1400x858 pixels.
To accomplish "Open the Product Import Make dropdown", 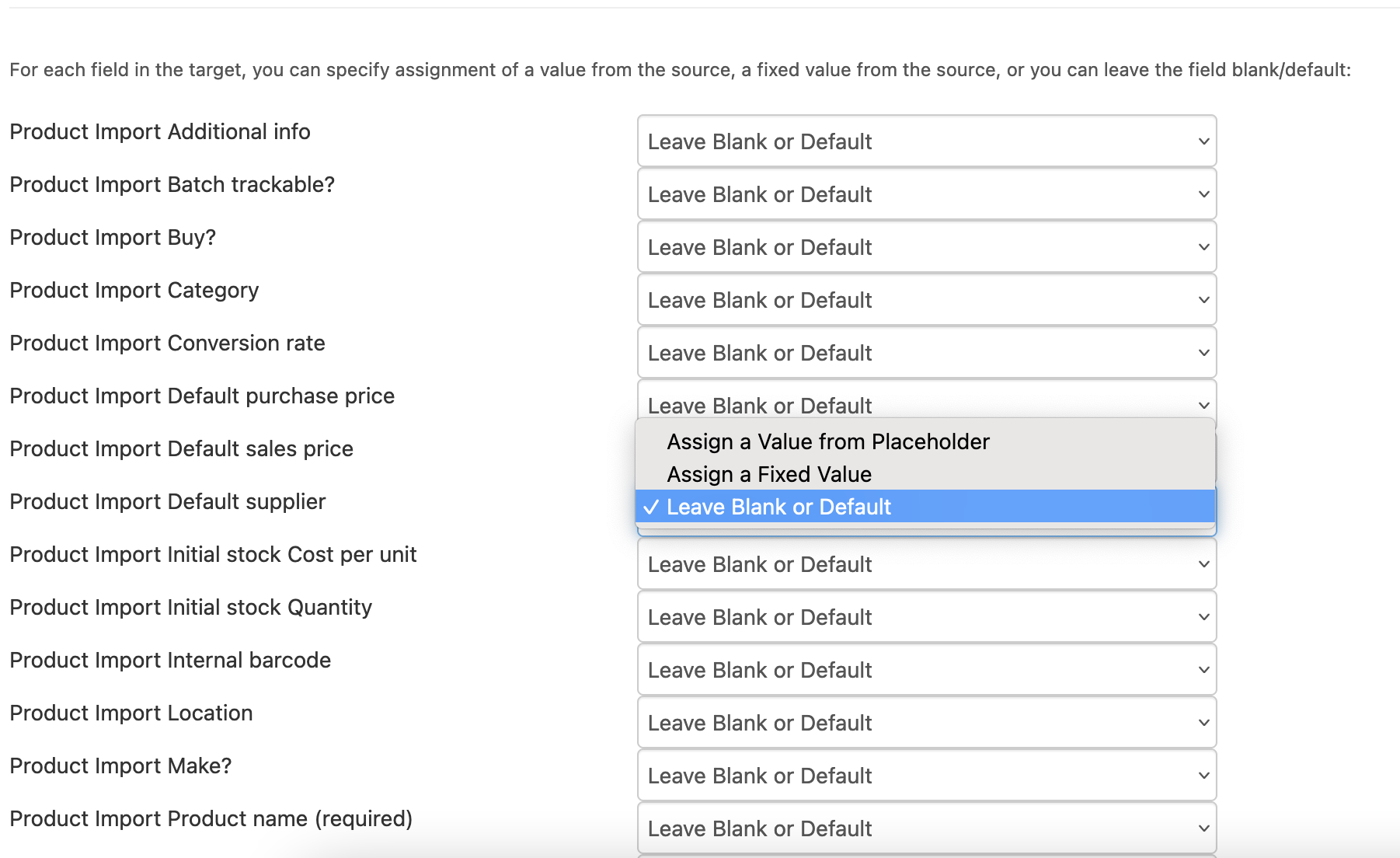I will 926,776.
